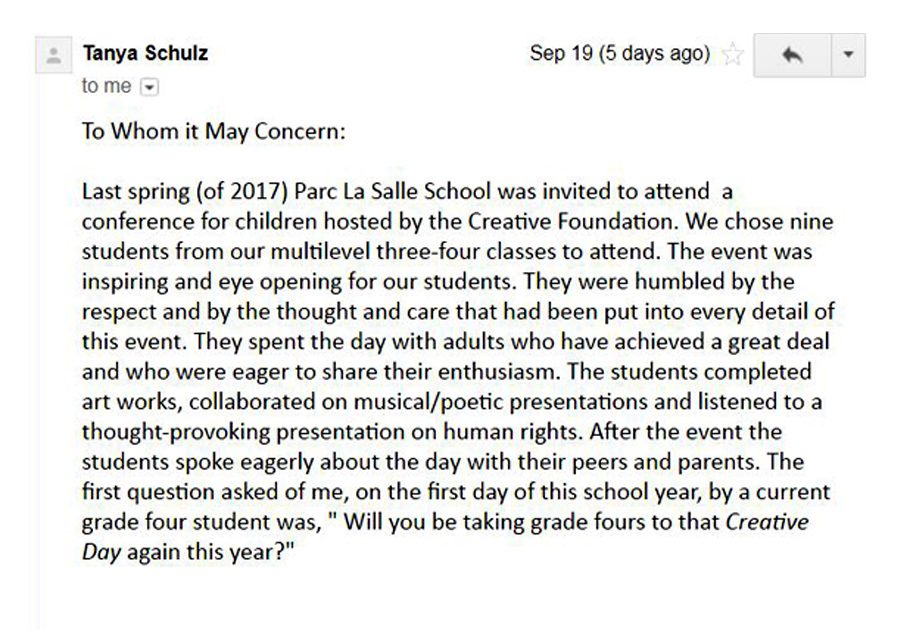Click the sender name Tanya Schulz
The width and height of the screenshot is (904, 630).
(145, 54)
